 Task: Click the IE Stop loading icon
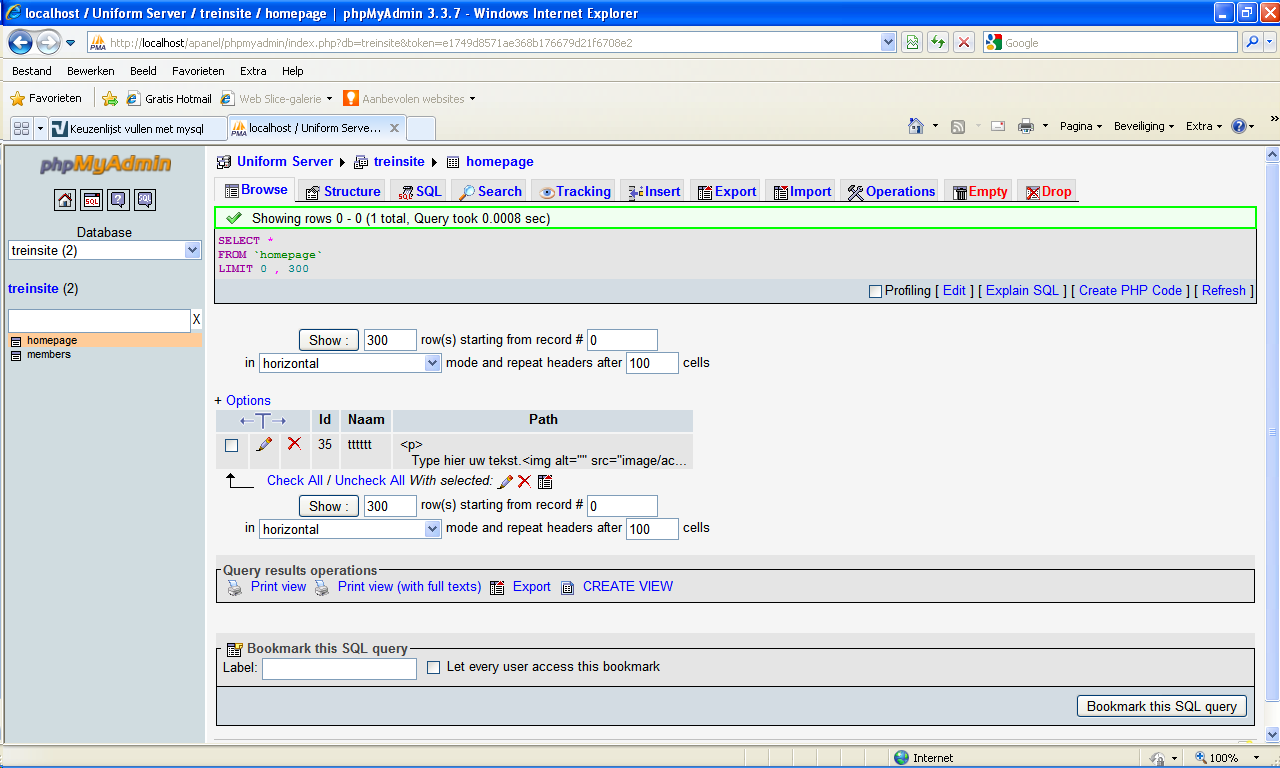(x=964, y=43)
